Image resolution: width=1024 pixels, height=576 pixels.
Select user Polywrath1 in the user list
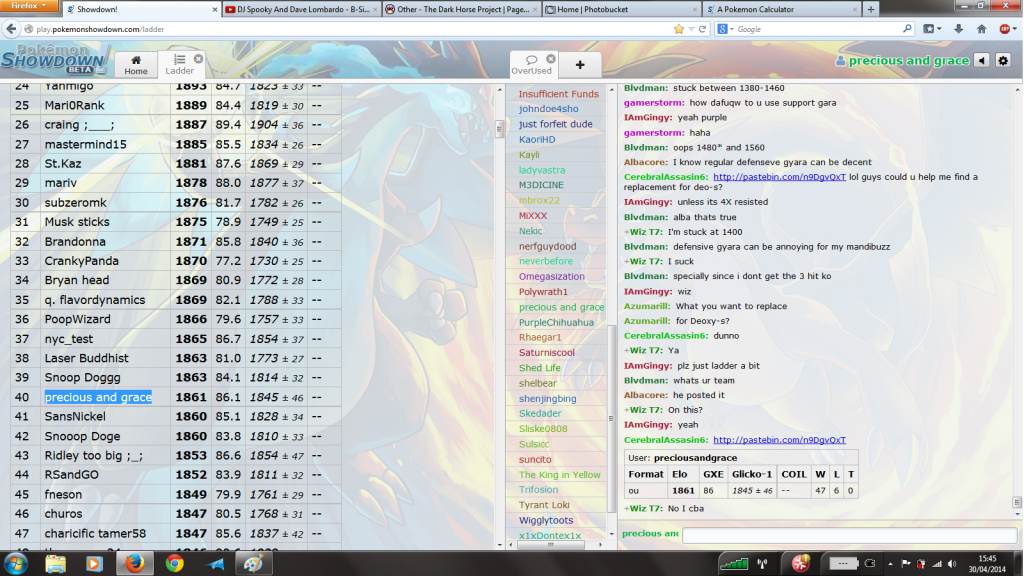(543, 292)
